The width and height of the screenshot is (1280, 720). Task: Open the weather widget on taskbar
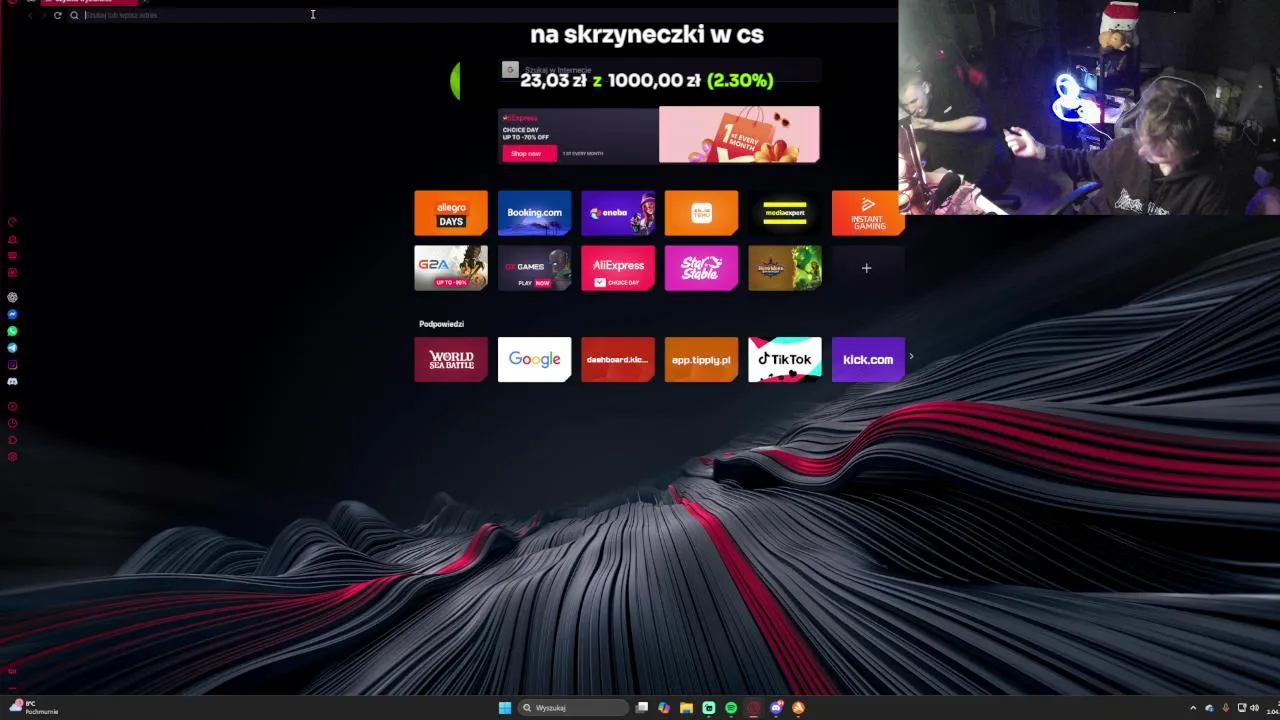pos(33,707)
